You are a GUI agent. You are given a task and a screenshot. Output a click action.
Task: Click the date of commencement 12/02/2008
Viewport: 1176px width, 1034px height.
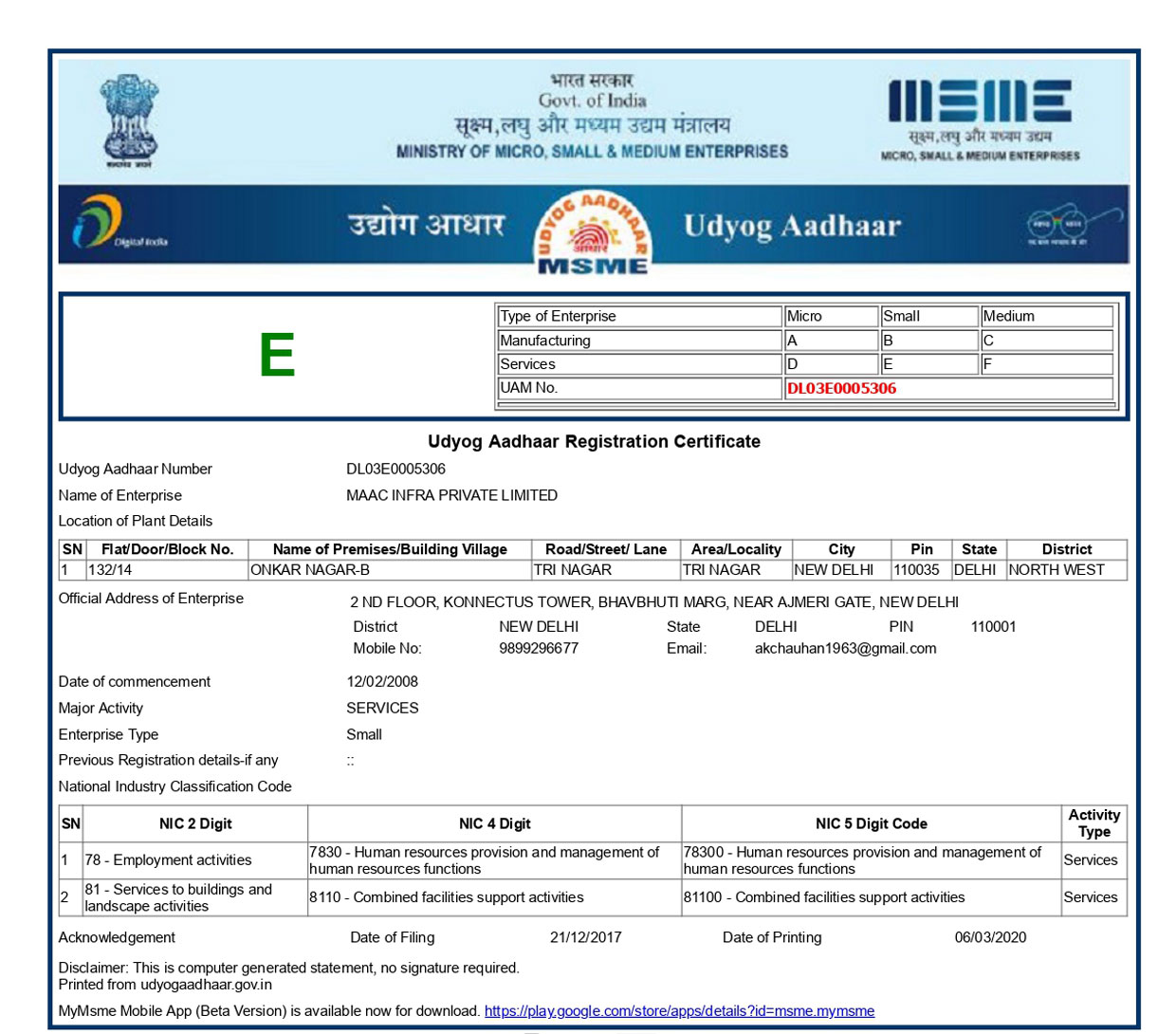(382, 682)
